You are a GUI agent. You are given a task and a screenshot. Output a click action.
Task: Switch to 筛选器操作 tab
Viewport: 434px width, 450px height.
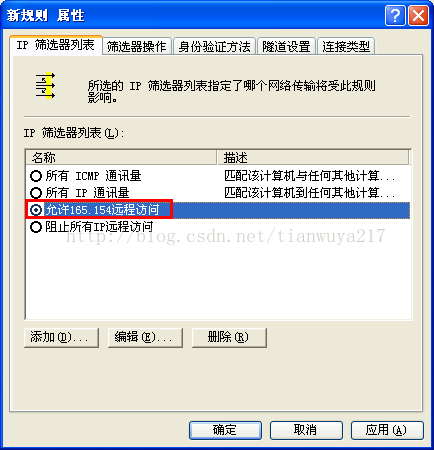(137, 46)
